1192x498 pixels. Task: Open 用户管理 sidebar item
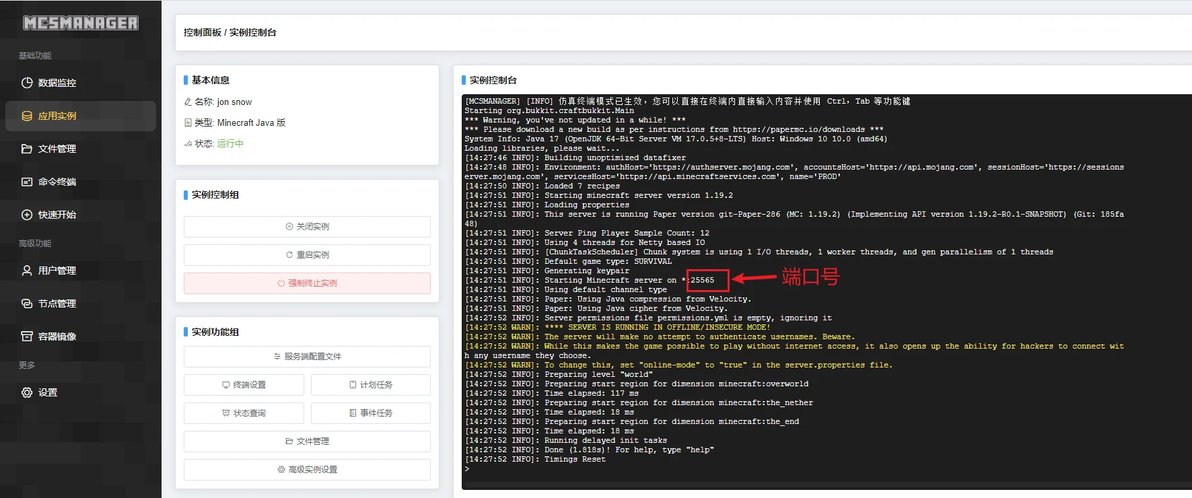[80, 270]
